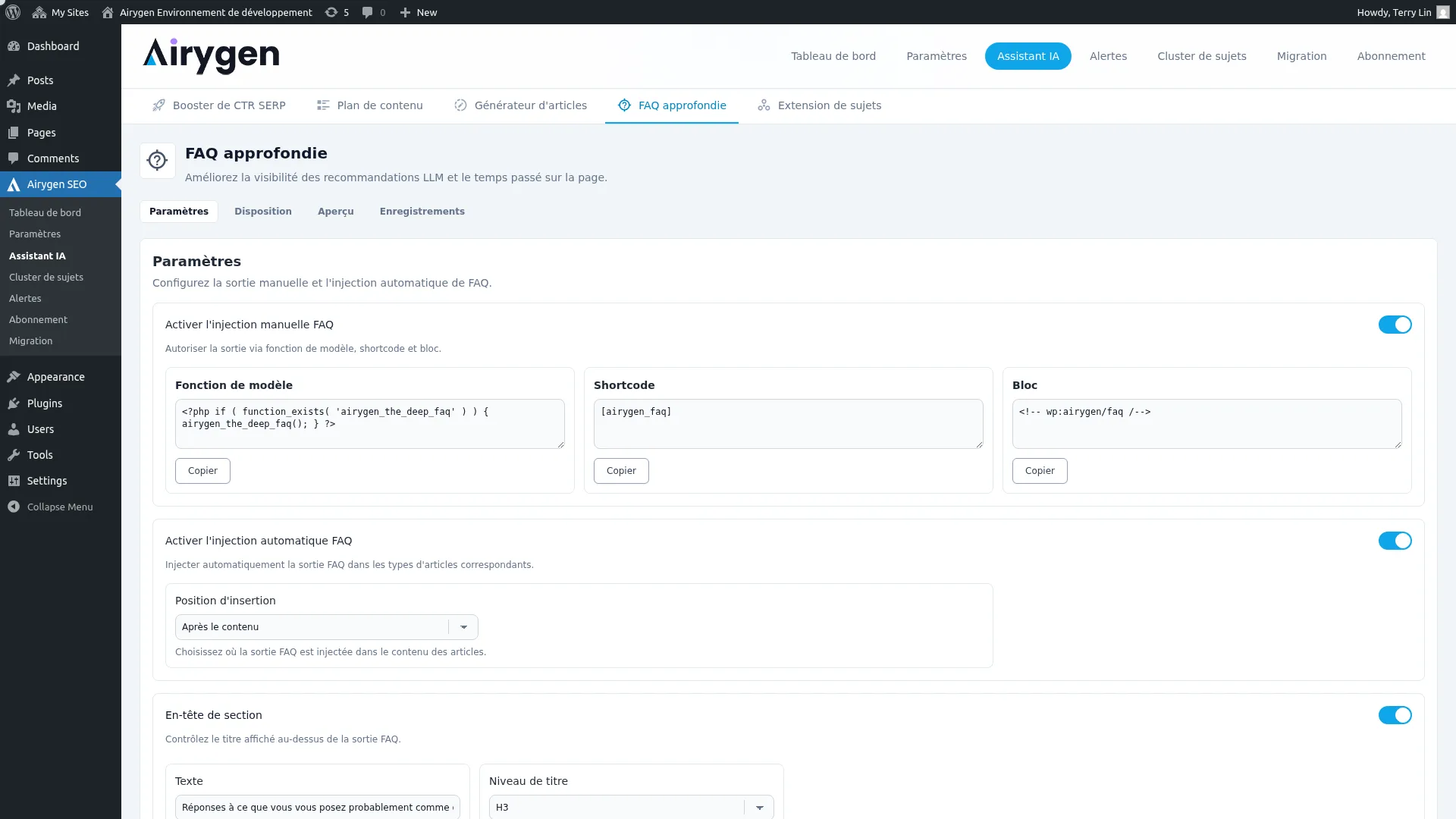The height and width of the screenshot is (819, 1456).
Task: Open Migration in left sidebar submenu
Action: pos(30,341)
